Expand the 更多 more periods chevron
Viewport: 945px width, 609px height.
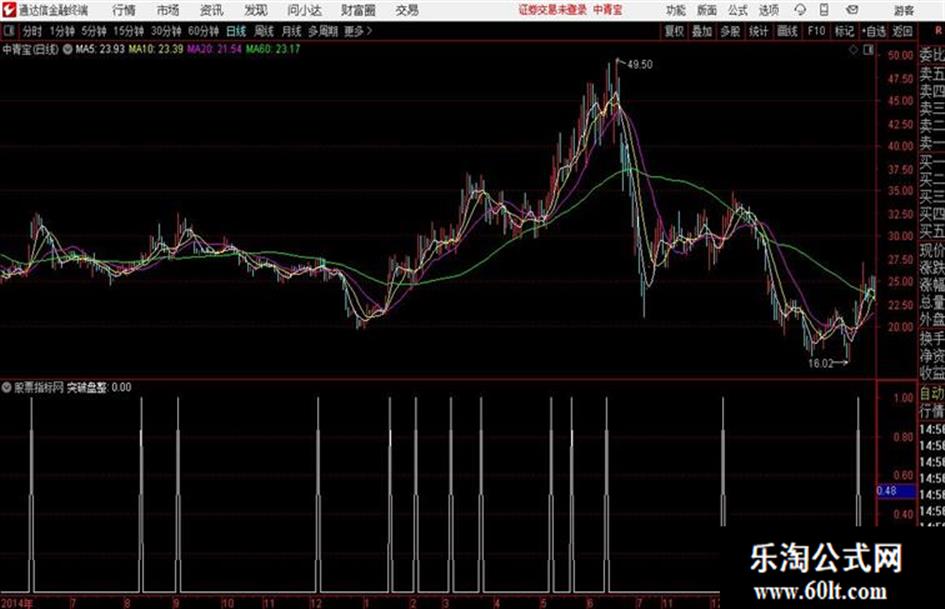click(358, 31)
